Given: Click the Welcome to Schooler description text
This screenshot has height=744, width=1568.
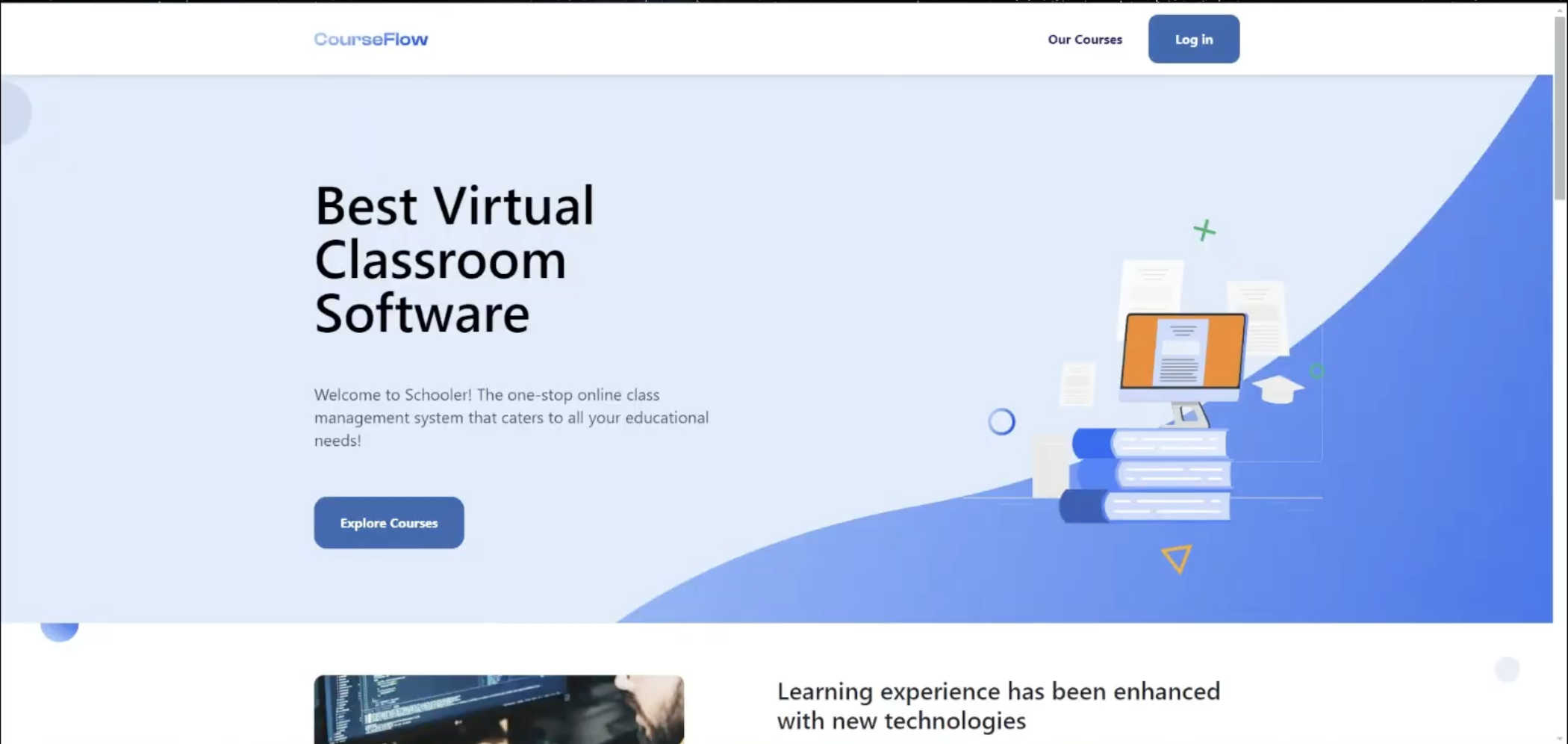Looking at the screenshot, I should coord(511,417).
